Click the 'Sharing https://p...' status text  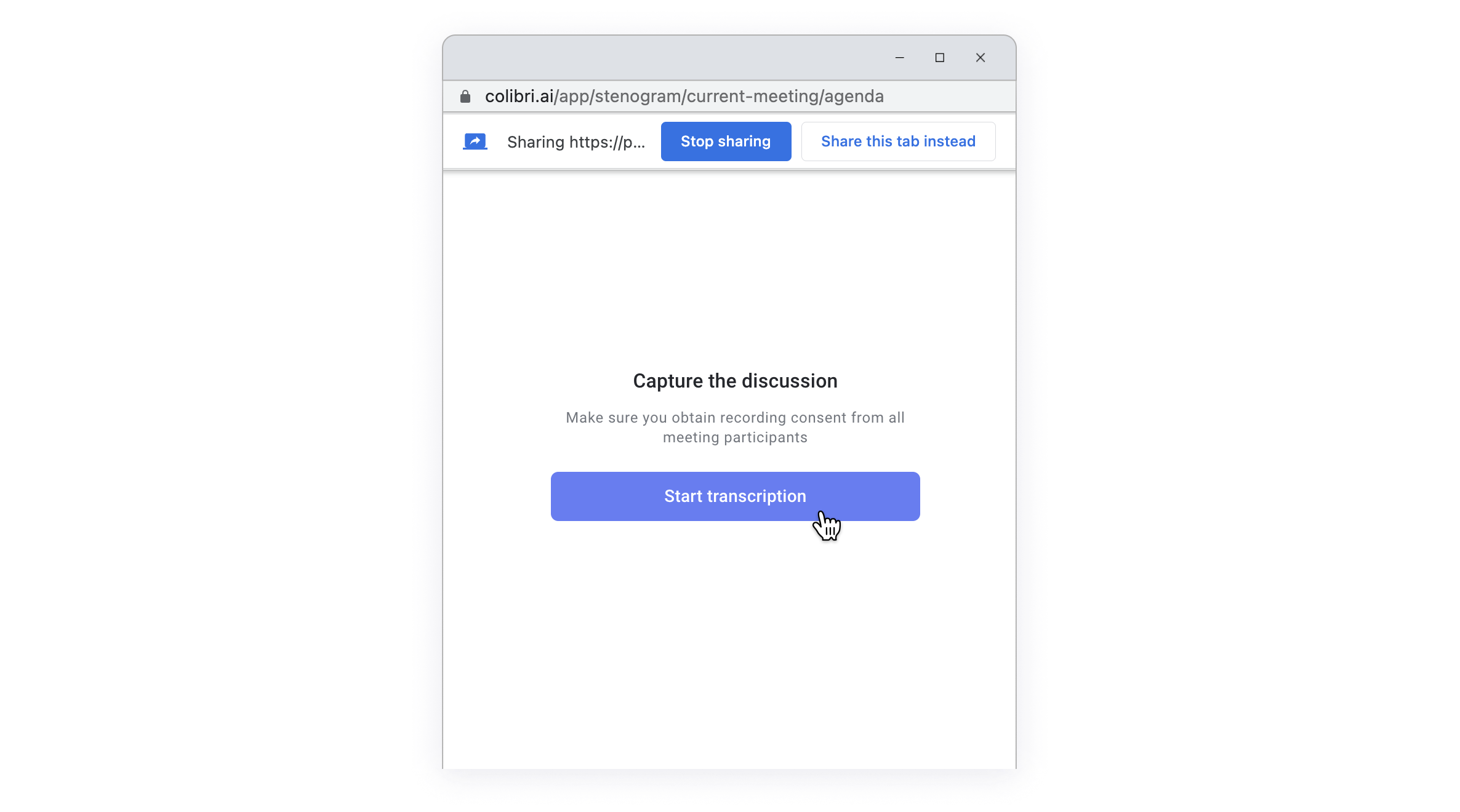coord(576,142)
